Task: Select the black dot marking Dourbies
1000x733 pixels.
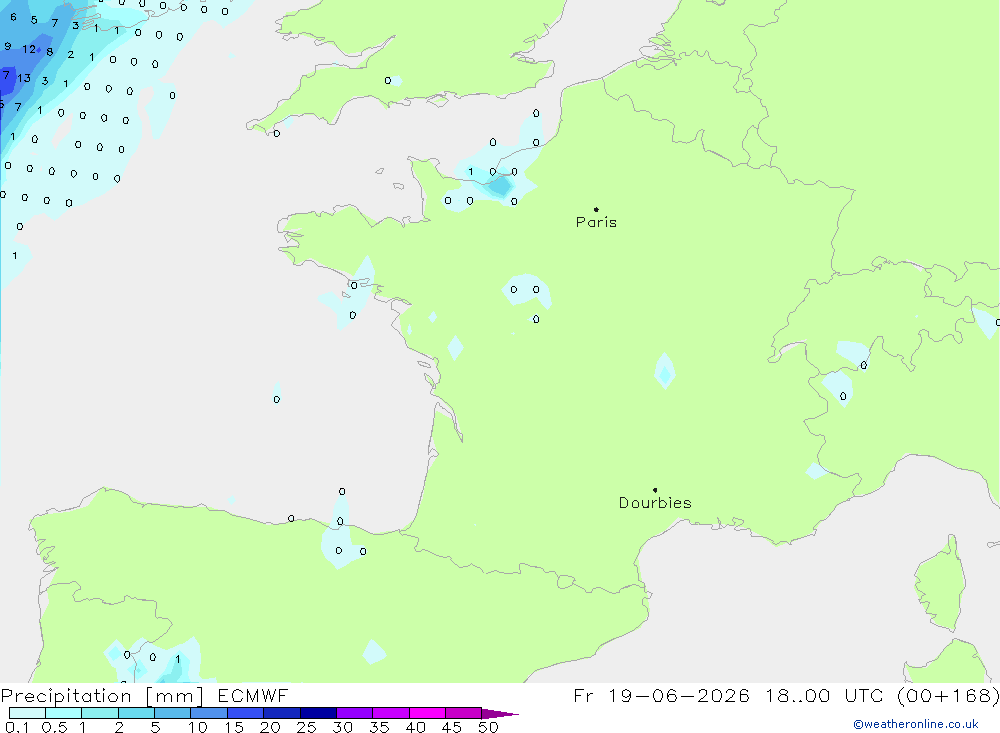Action: pyautogui.click(x=655, y=490)
